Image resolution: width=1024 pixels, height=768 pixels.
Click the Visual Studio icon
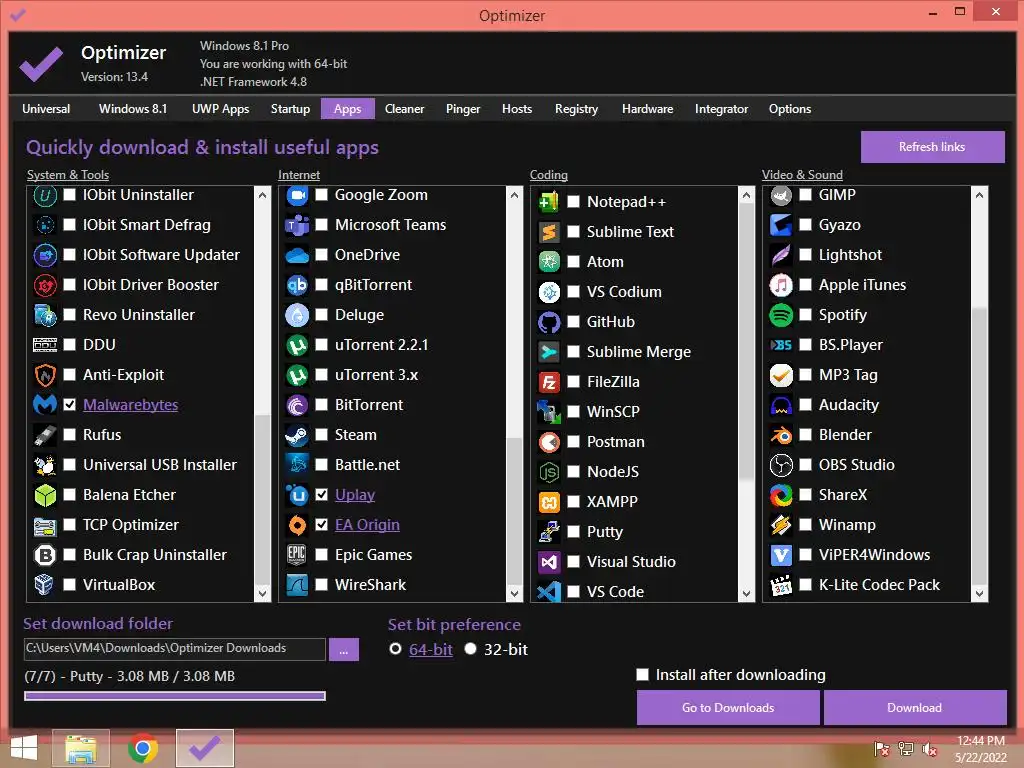point(549,562)
